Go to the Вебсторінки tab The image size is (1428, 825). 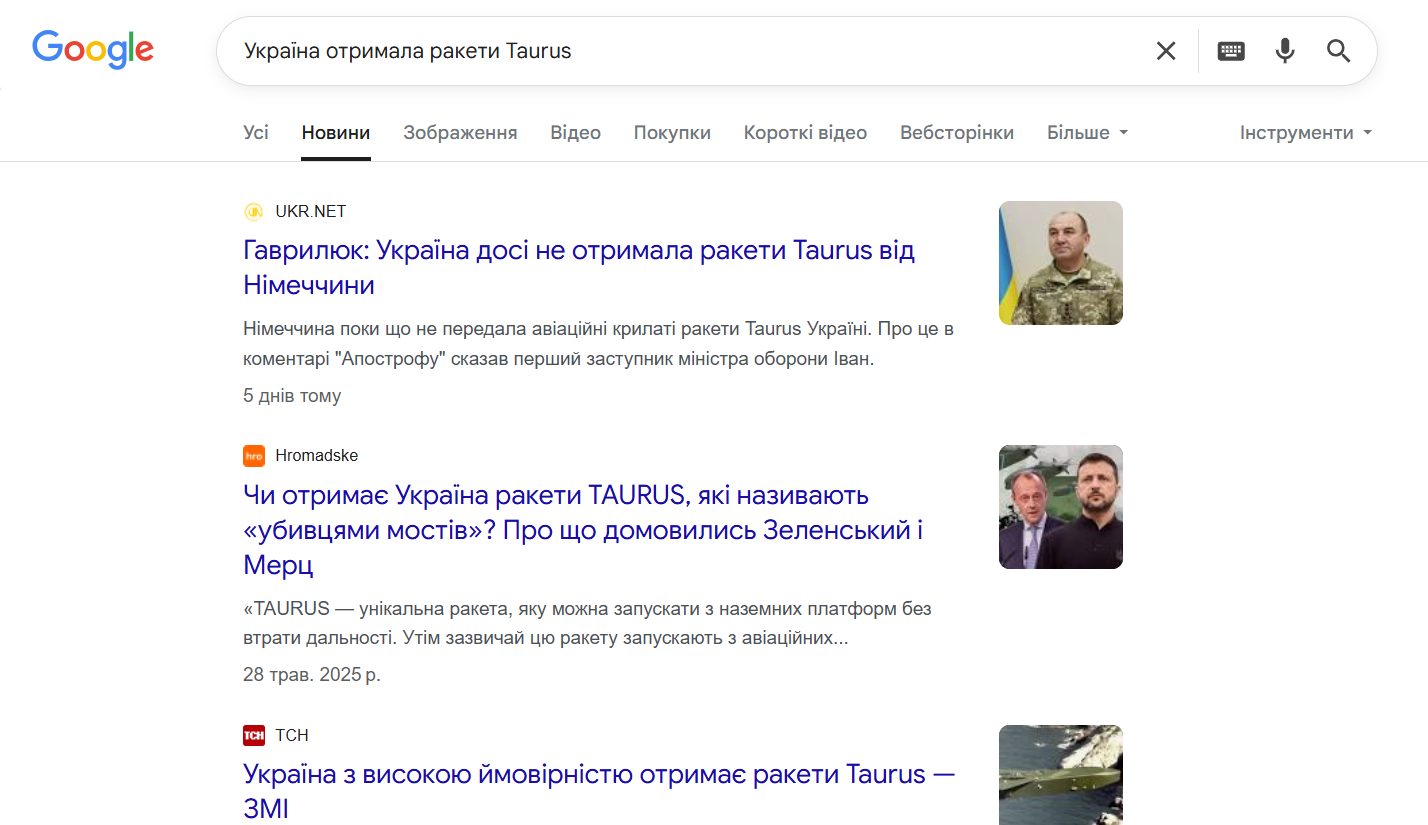pos(957,133)
